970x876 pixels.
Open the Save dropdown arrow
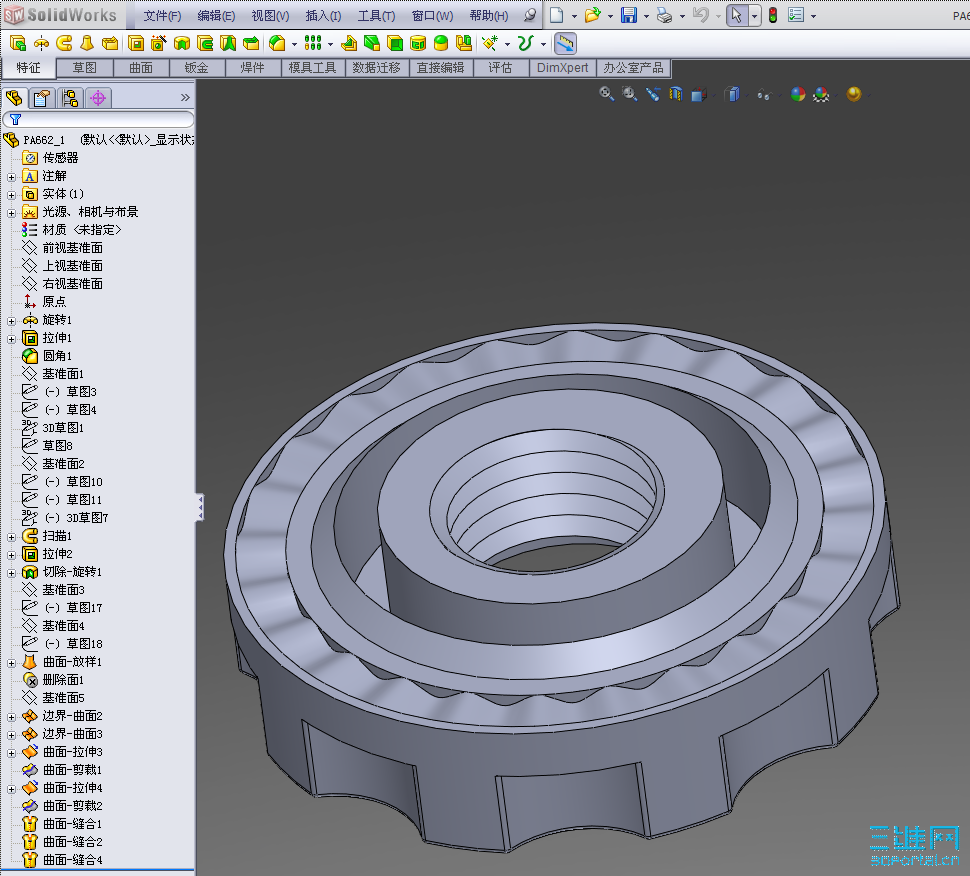pyautogui.click(x=646, y=16)
